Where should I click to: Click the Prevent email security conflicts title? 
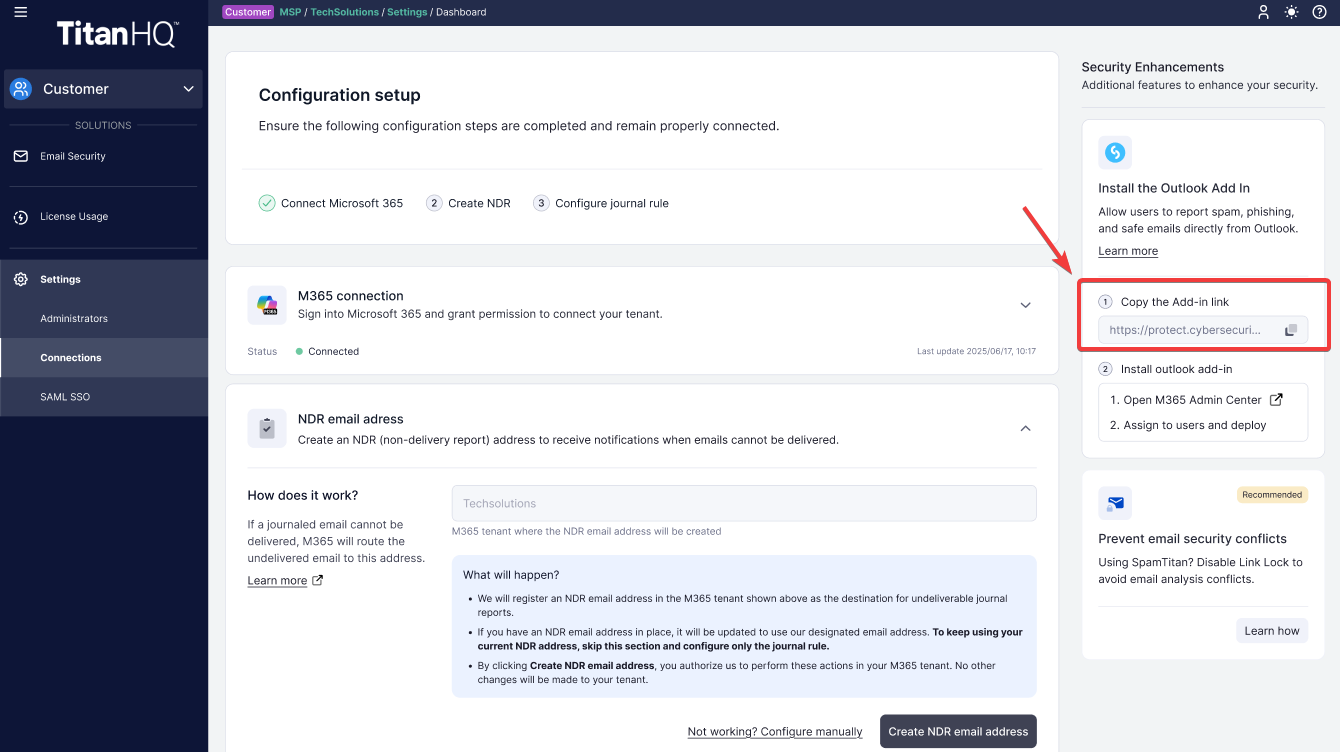[1193, 539]
